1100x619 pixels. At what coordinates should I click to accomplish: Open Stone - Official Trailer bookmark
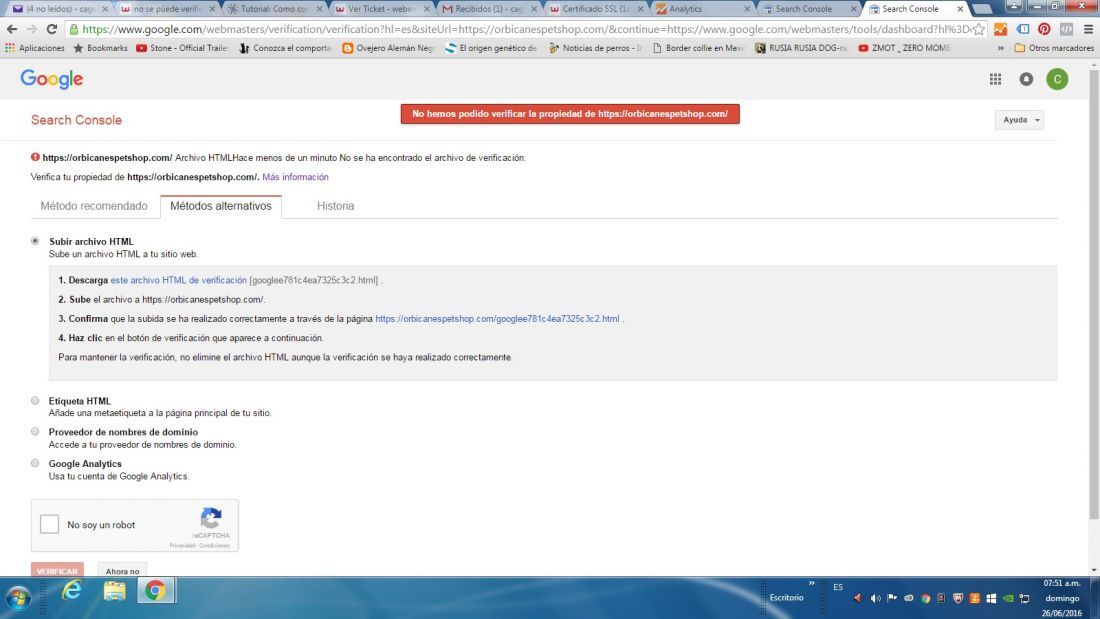pos(182,48)
